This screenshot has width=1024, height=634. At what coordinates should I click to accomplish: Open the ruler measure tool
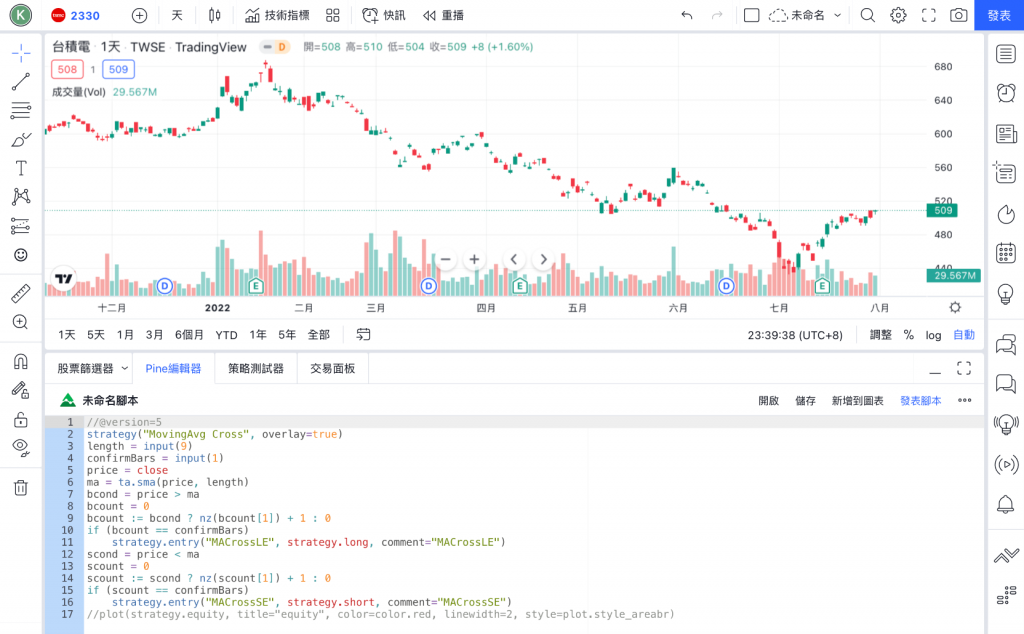click(x=20, y=293)
